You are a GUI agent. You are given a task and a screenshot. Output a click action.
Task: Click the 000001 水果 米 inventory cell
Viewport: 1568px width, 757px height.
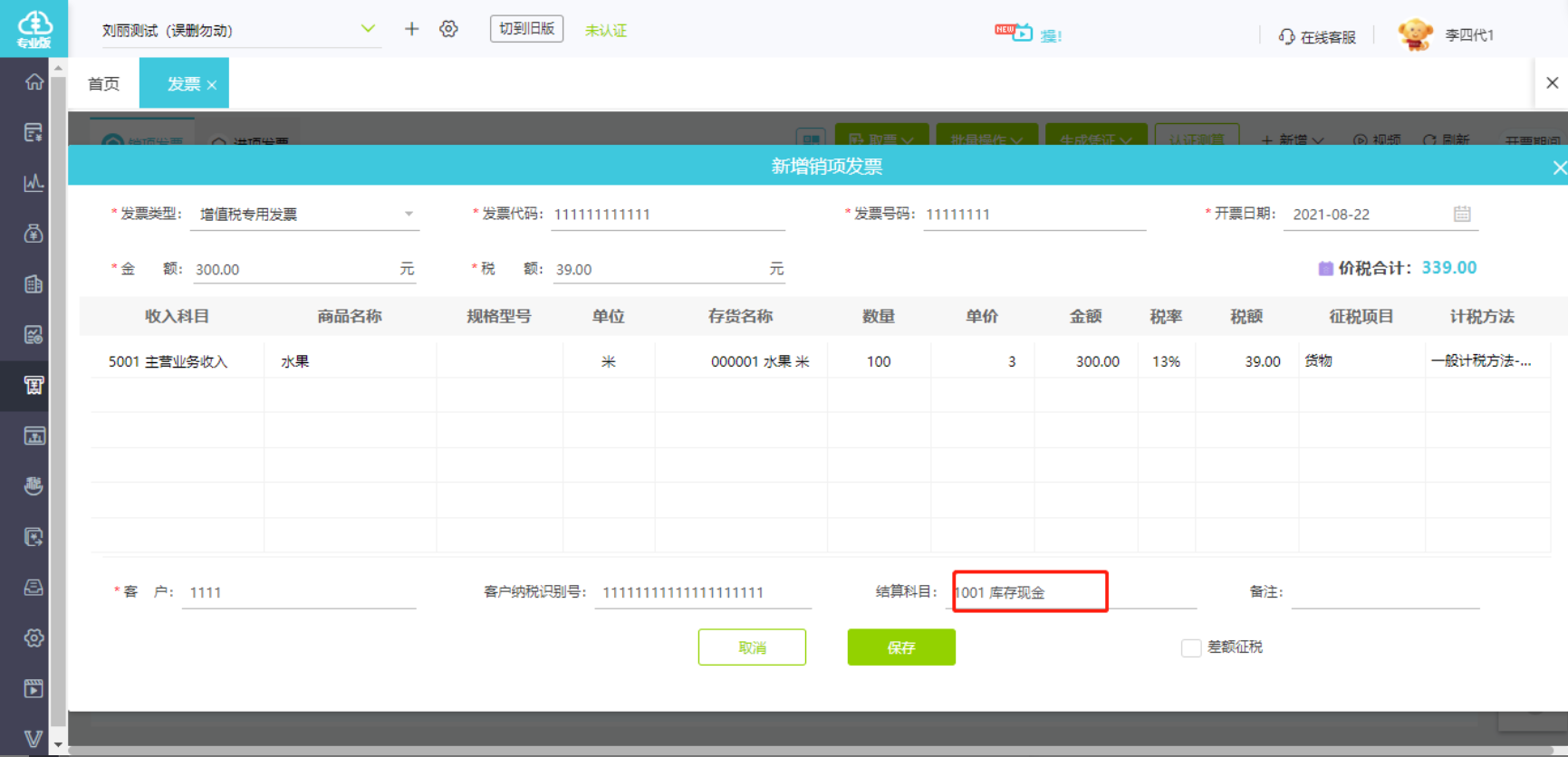741,361
